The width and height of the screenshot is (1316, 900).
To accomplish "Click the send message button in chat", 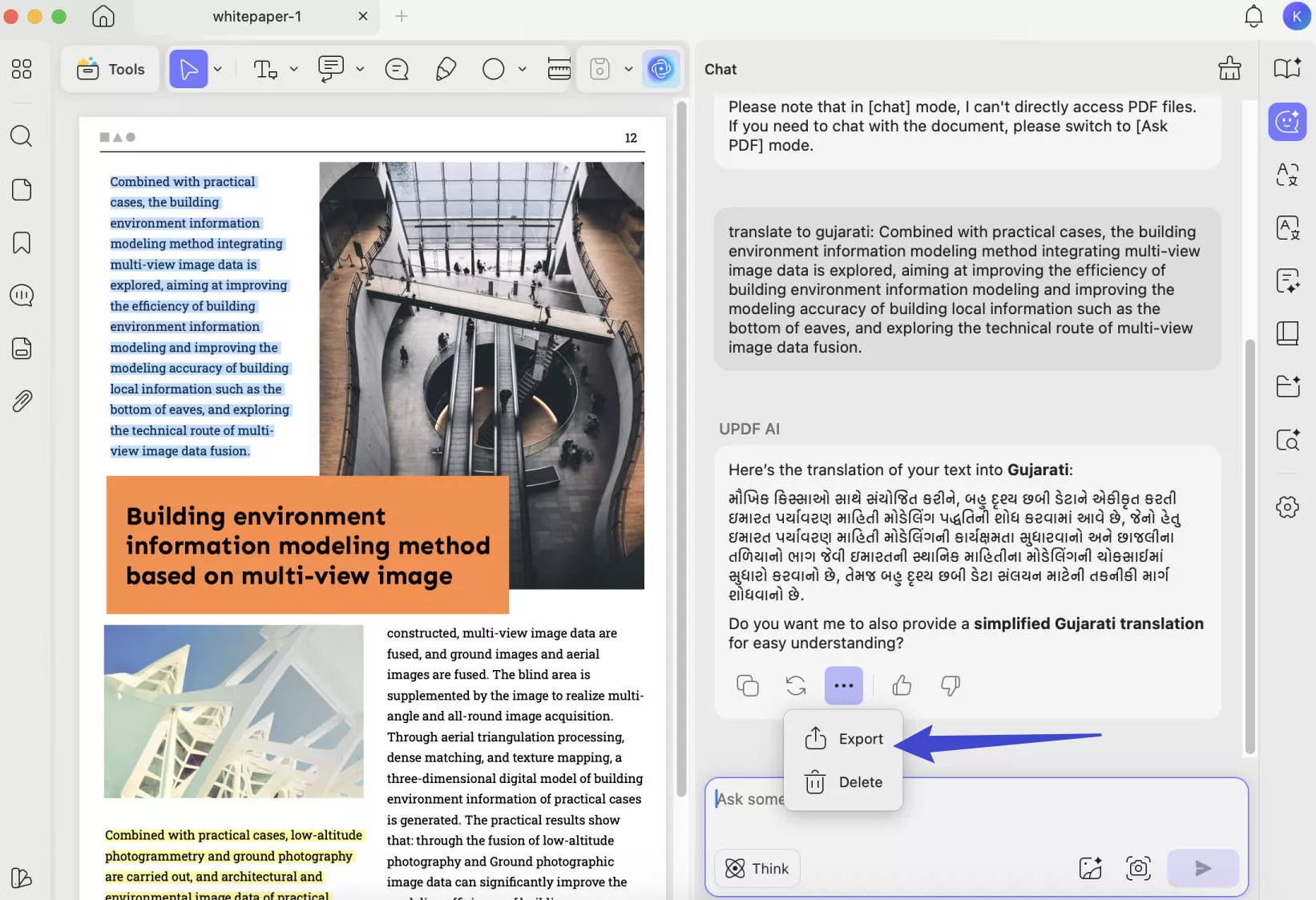I will click(x=1202, y=868).
